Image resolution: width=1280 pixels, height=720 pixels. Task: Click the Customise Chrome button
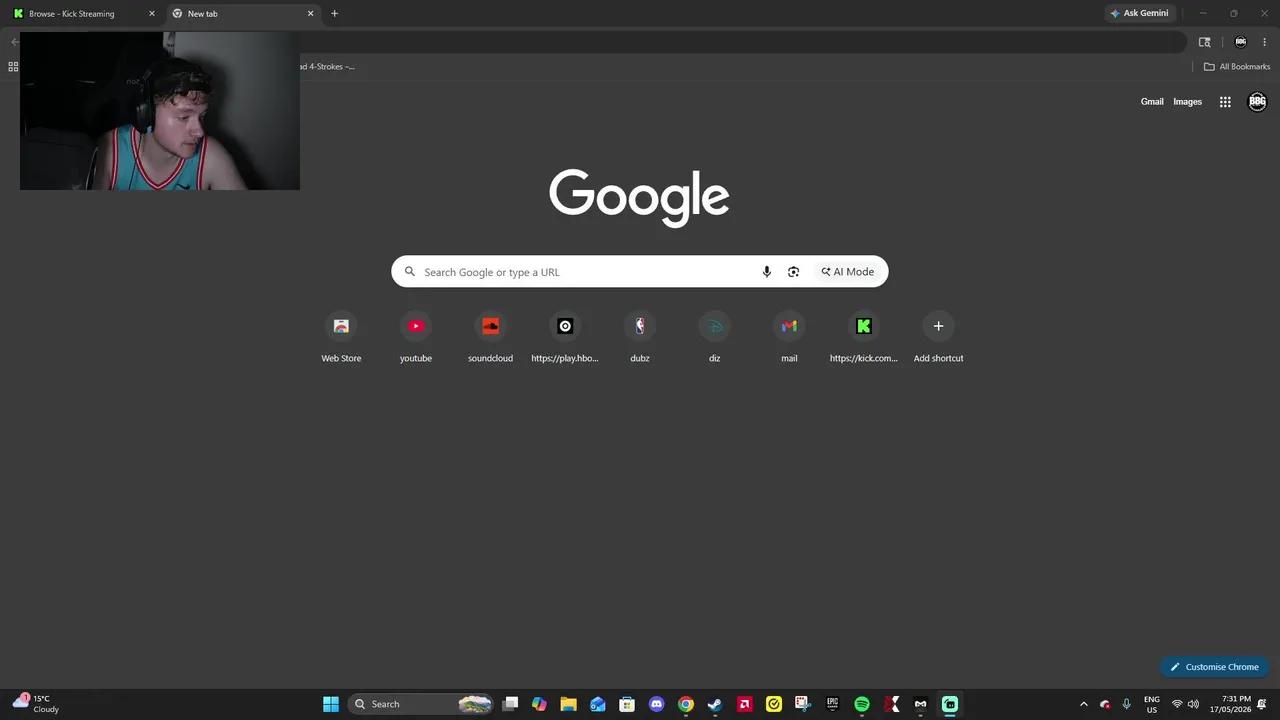1214,667
